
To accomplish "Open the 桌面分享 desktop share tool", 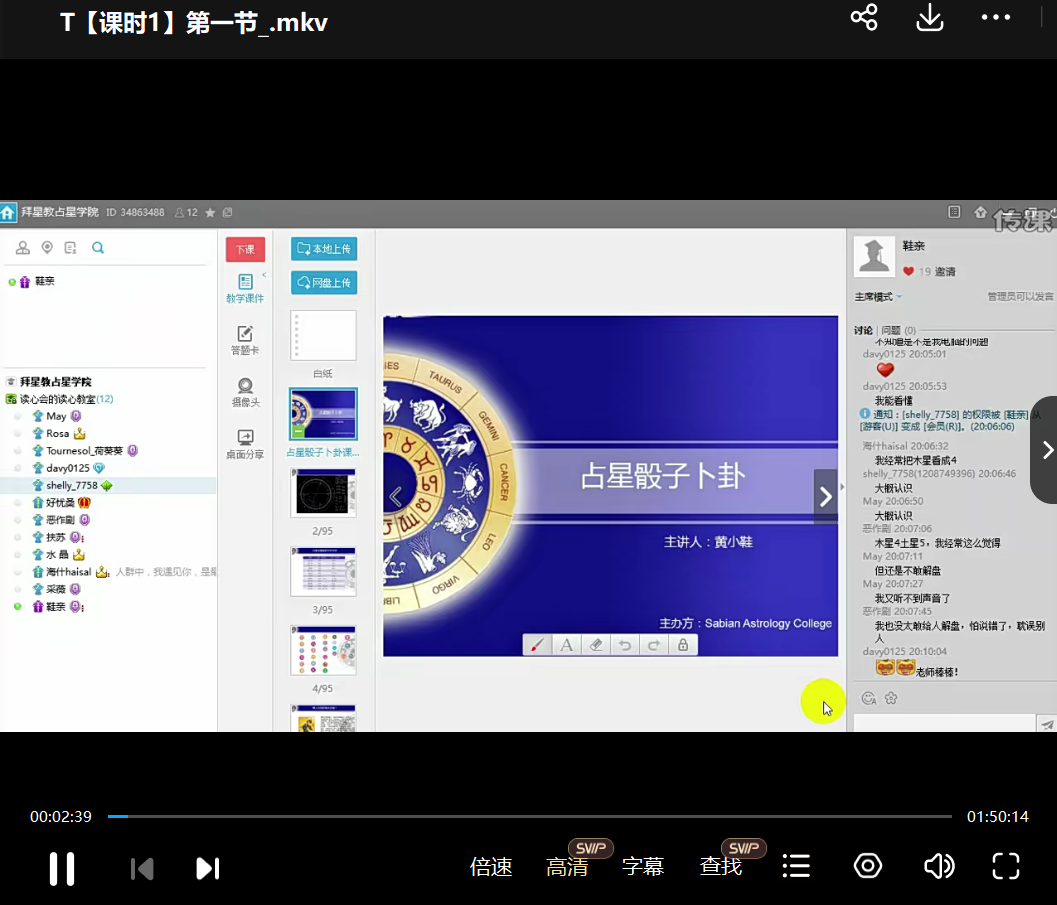I will pos(245,444).
